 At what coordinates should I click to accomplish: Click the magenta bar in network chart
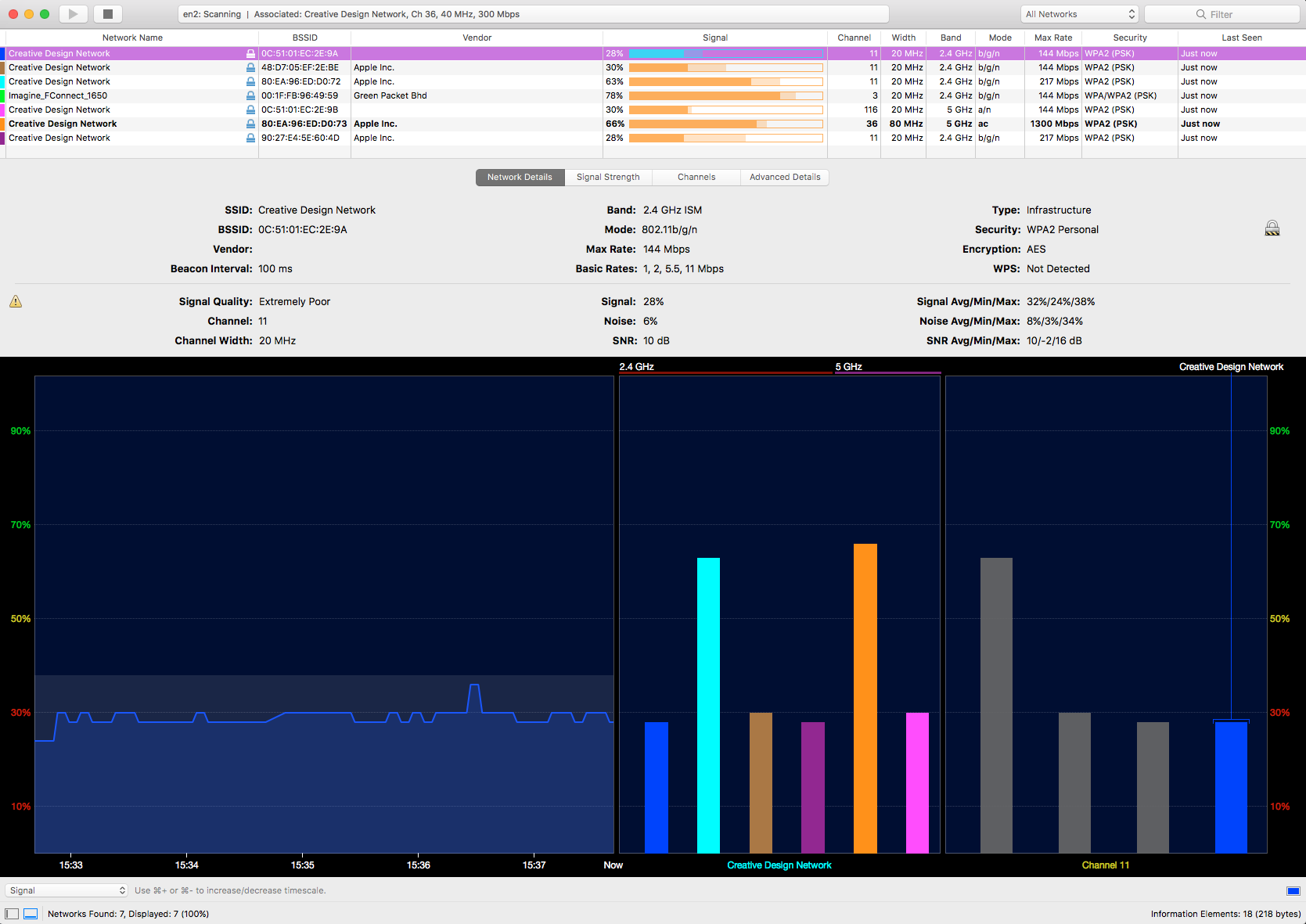pos(917,782)
